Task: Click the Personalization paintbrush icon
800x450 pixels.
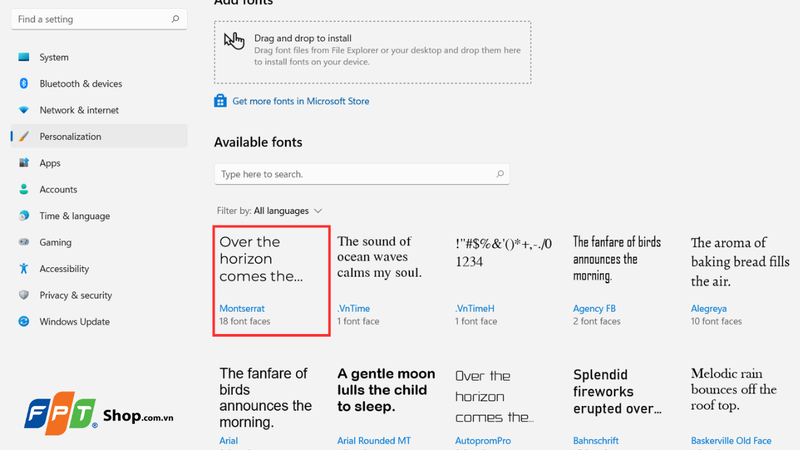Action: tap(24, 137)
